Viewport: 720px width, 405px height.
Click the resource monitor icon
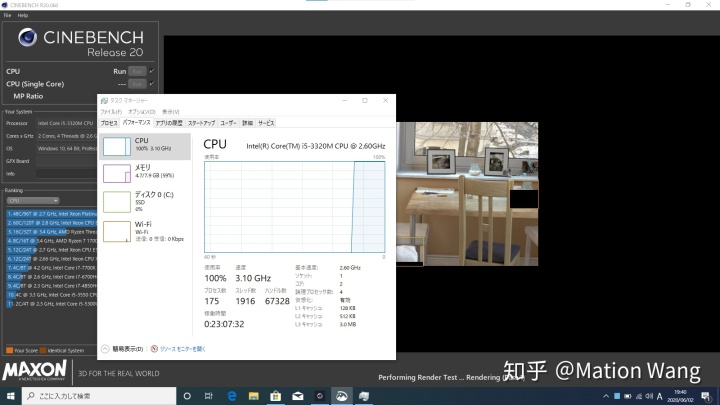pos(154,349)
